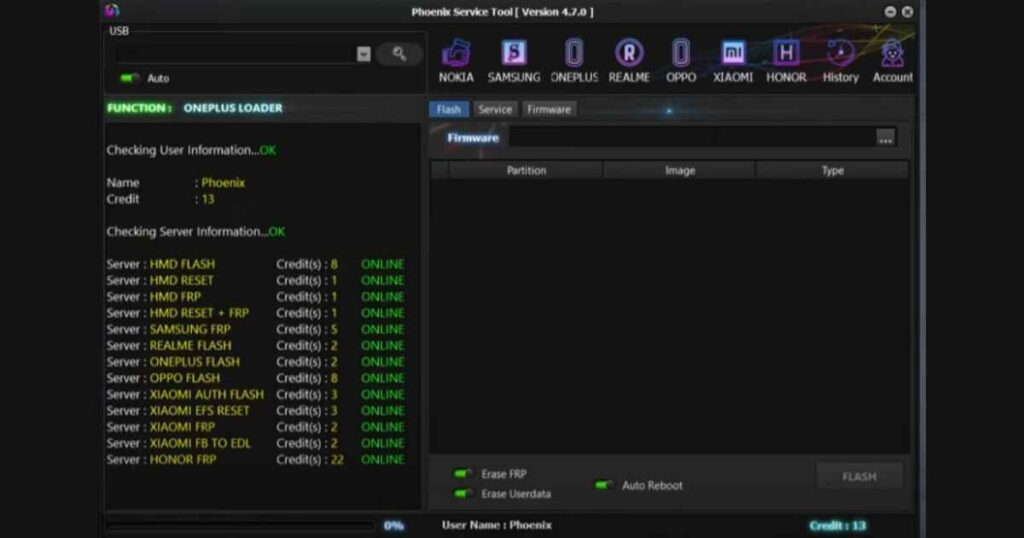This screenshot has width=1024, height=538.
Task: Click the Firmware label button
Action: click(473, 138)
